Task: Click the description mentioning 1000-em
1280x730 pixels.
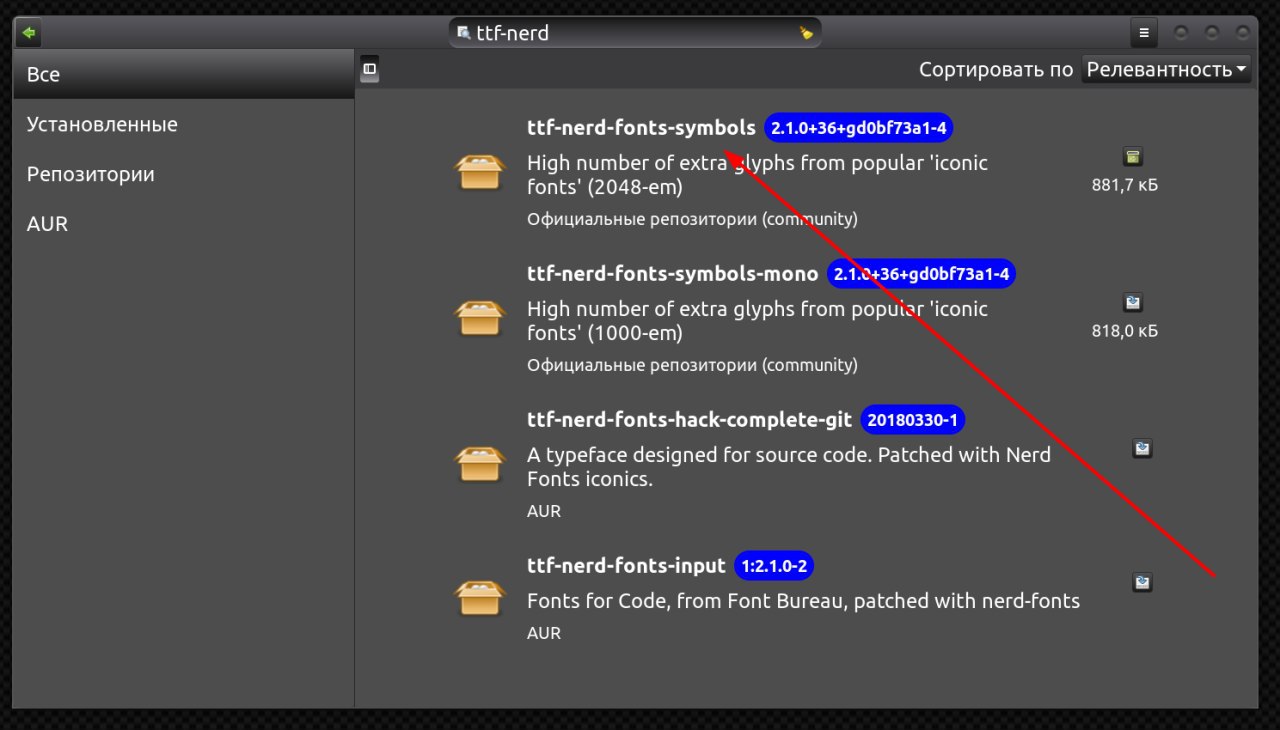Action: 757,321
